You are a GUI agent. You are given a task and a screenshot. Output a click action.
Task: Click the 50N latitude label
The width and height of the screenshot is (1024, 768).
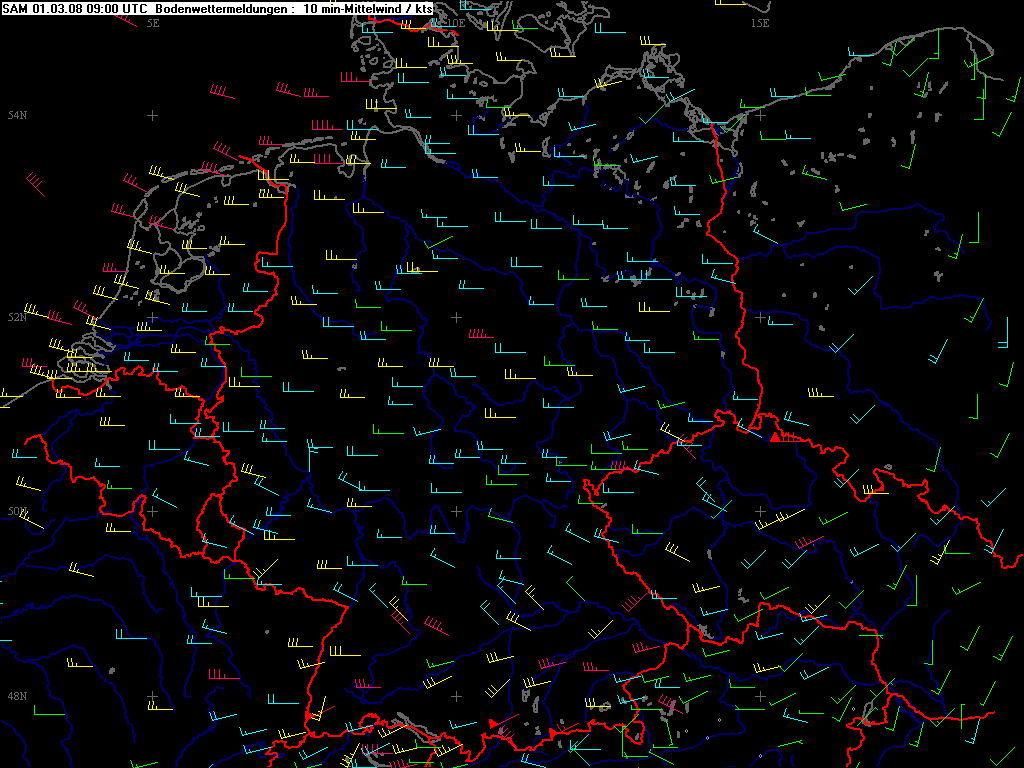tap(17, 511)
